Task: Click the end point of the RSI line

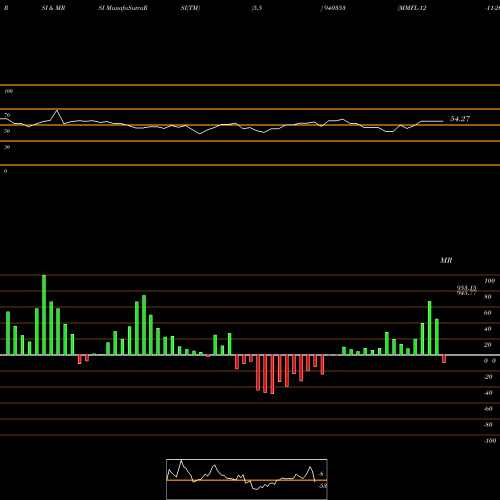Action: pos(443,121)
